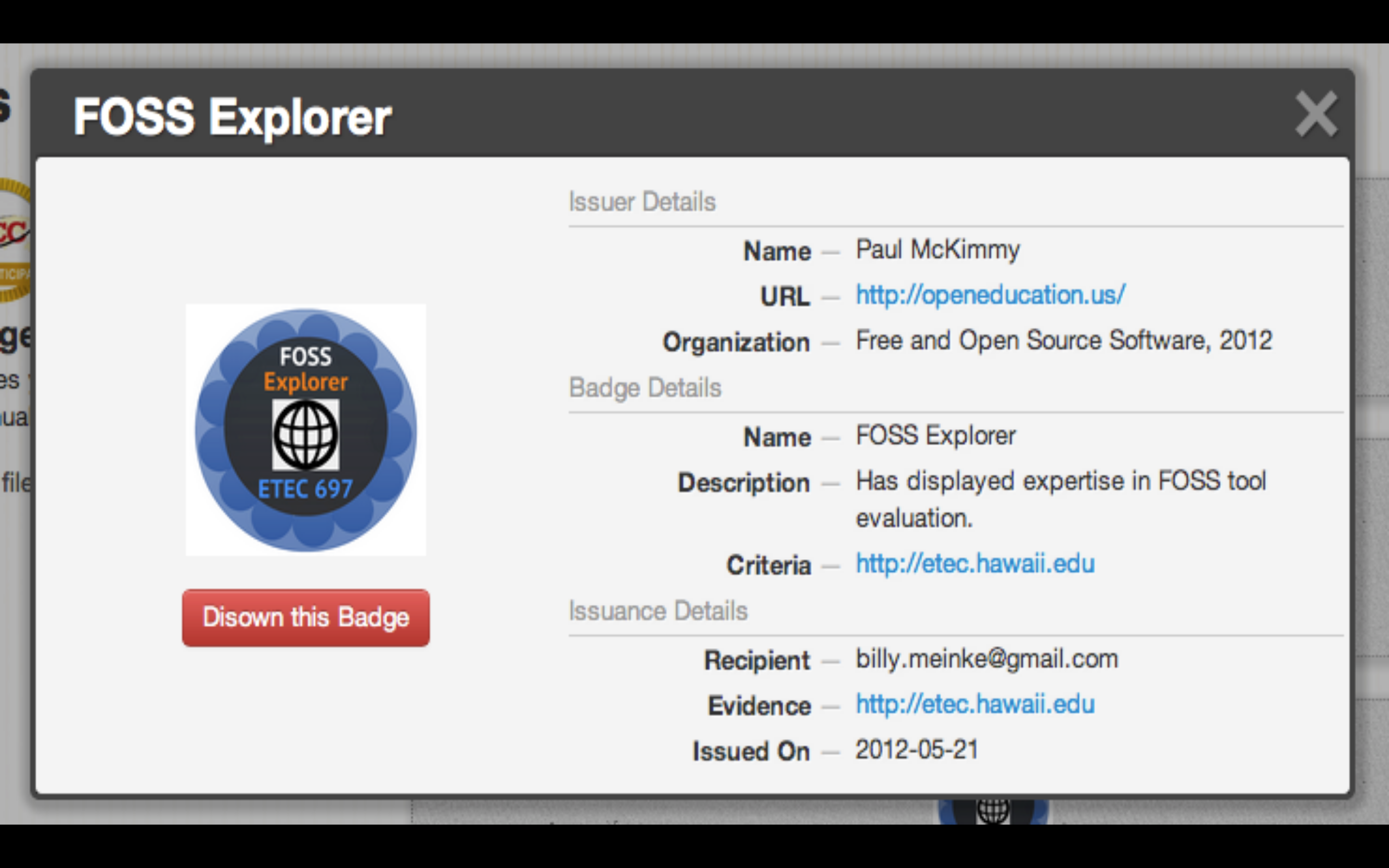Image resolution: width=1389 pixels, height=868 pixels.
Task: Click the ETEC 697 label on the badge
Action: pyautogui.click(x=305, y=489)
